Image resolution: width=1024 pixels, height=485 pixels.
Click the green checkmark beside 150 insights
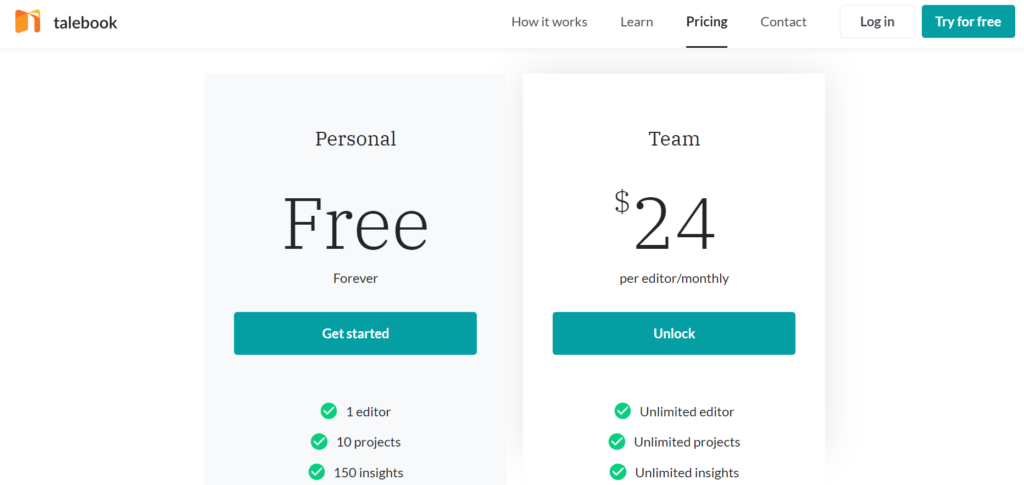click(316, 472)
